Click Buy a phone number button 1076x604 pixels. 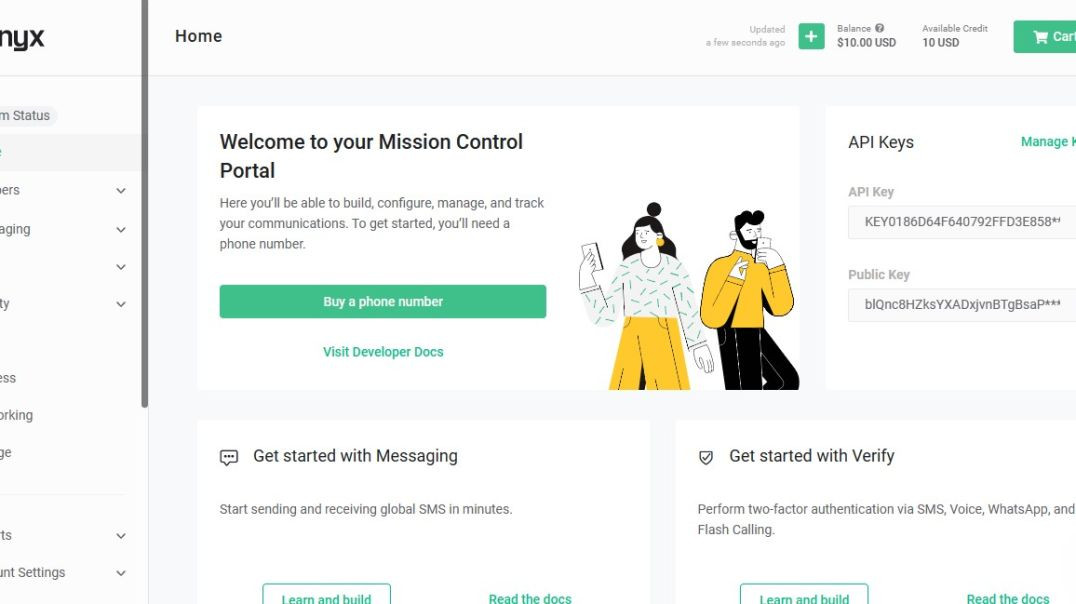coord(383,301)
